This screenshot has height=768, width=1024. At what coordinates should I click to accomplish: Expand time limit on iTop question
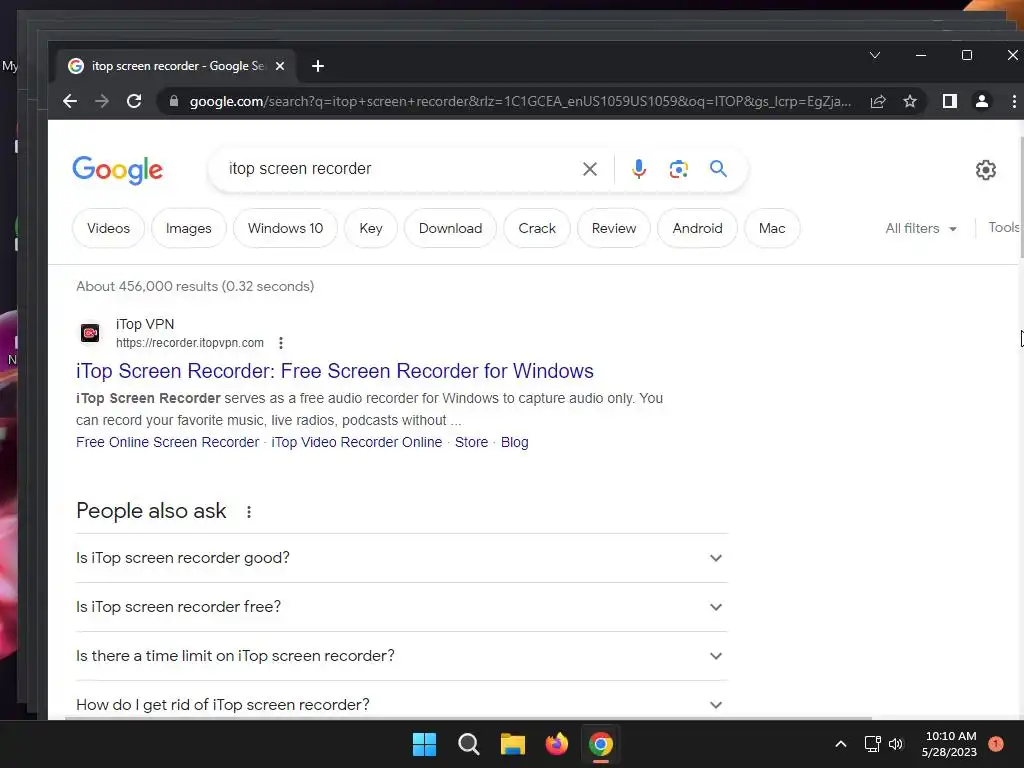[402, 656]
